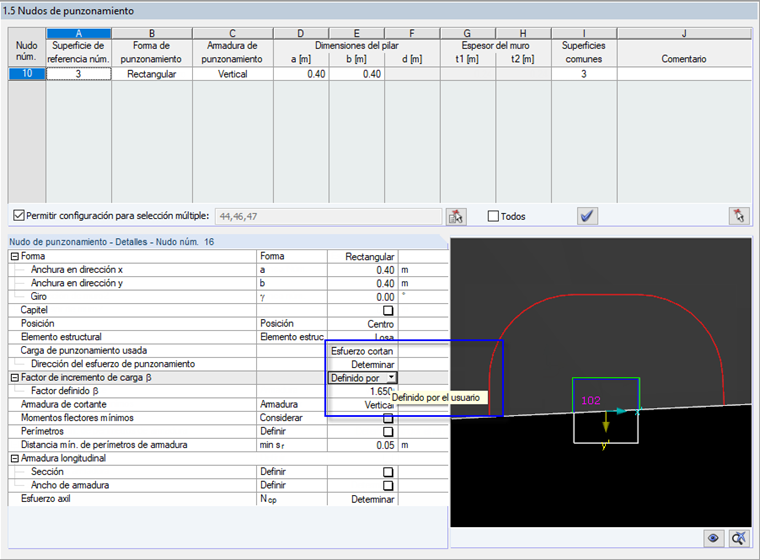Open the Definido por dropdown arrow
The height and width of the screenshot is (560, 760).
tap(392, 377)
